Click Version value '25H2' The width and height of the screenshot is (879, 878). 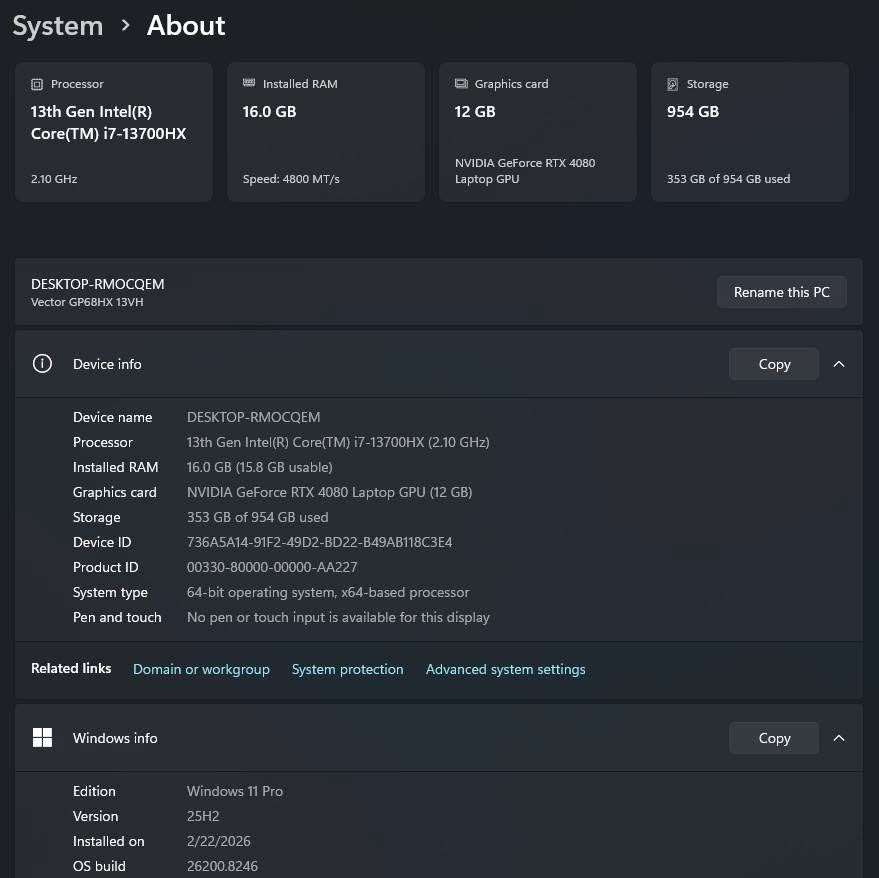pyautogui.click(x=203, y=816)
